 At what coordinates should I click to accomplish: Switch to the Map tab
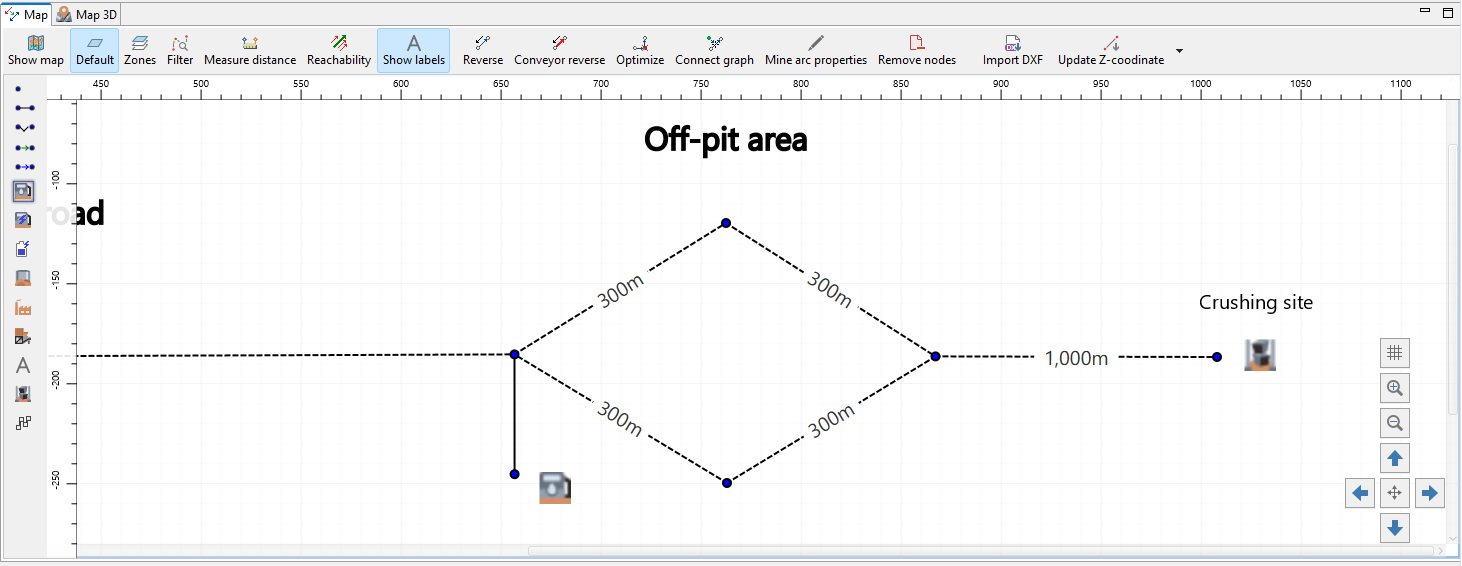tap(27, 14)
